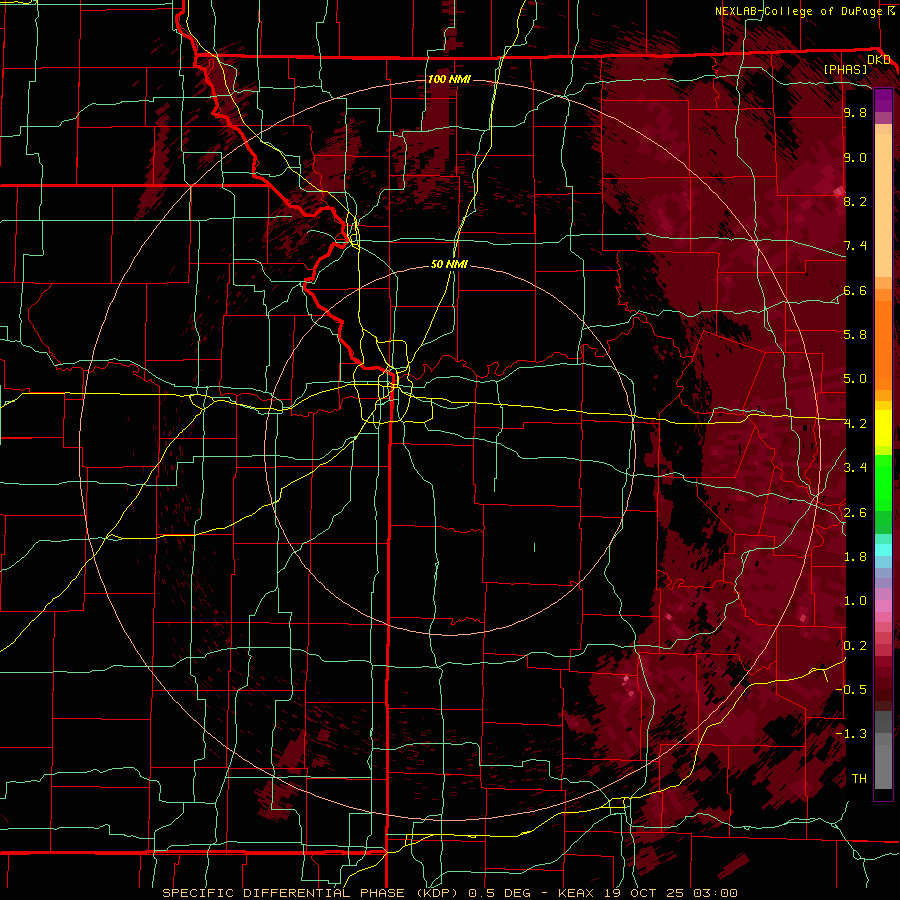Click the 3.4 legend scale value
Image resolution: width=900 pixels, height=900 pixels.
[855, 468]
